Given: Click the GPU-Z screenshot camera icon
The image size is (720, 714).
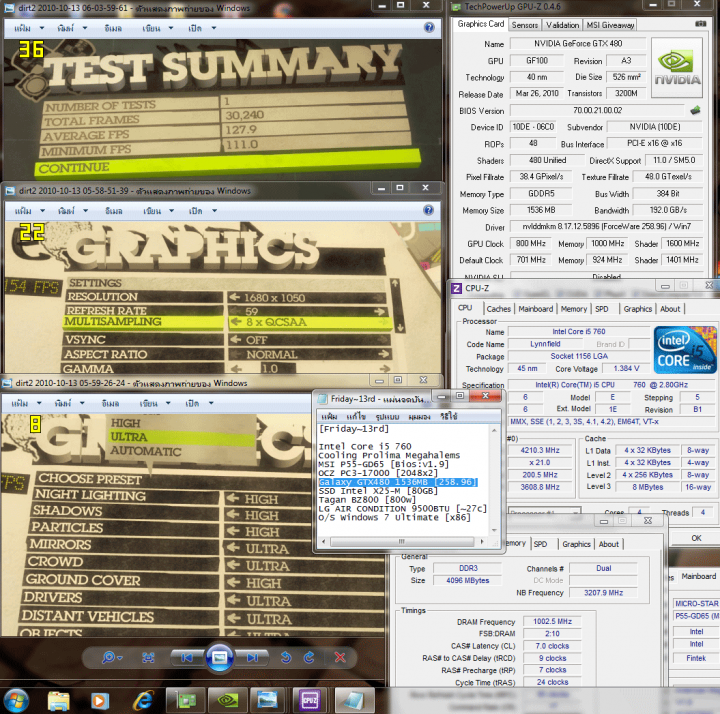Looking at the screenshot, I should point(700,23).
